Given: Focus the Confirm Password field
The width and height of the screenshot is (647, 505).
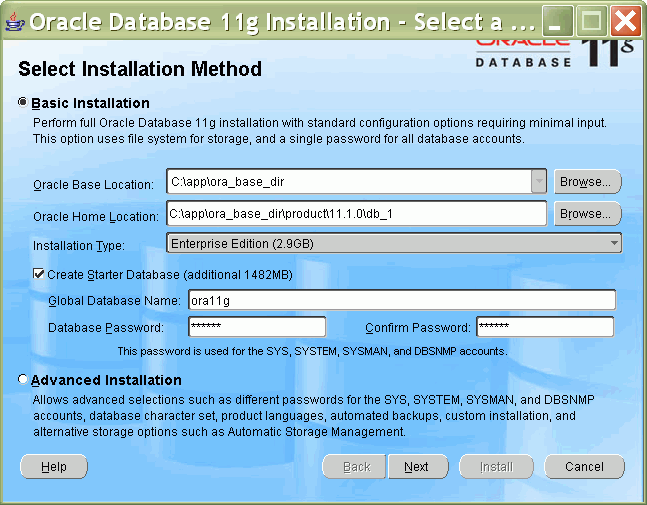Looking at the screenshot, I should [545, 327].
